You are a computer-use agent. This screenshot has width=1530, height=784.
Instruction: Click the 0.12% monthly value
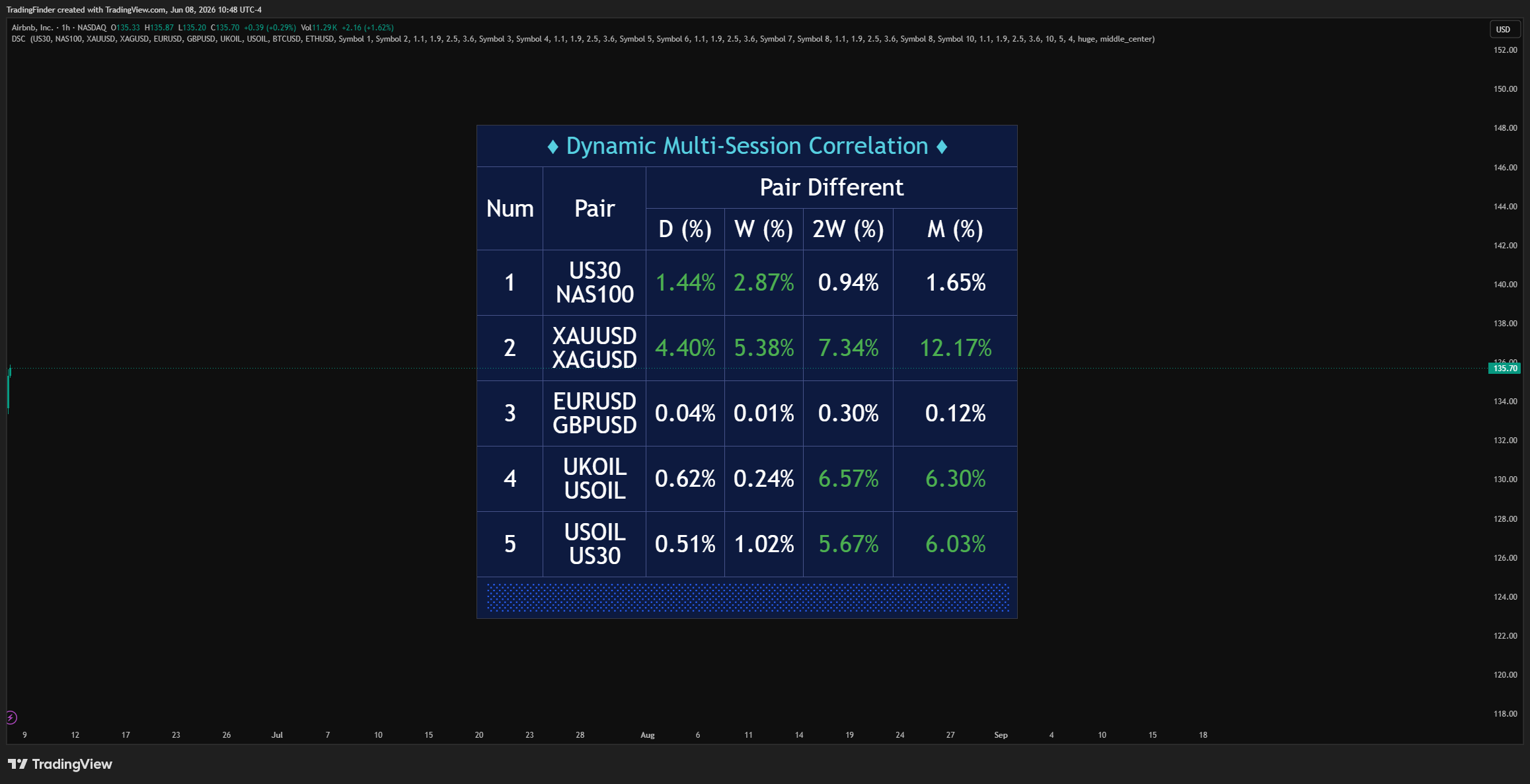955,413
